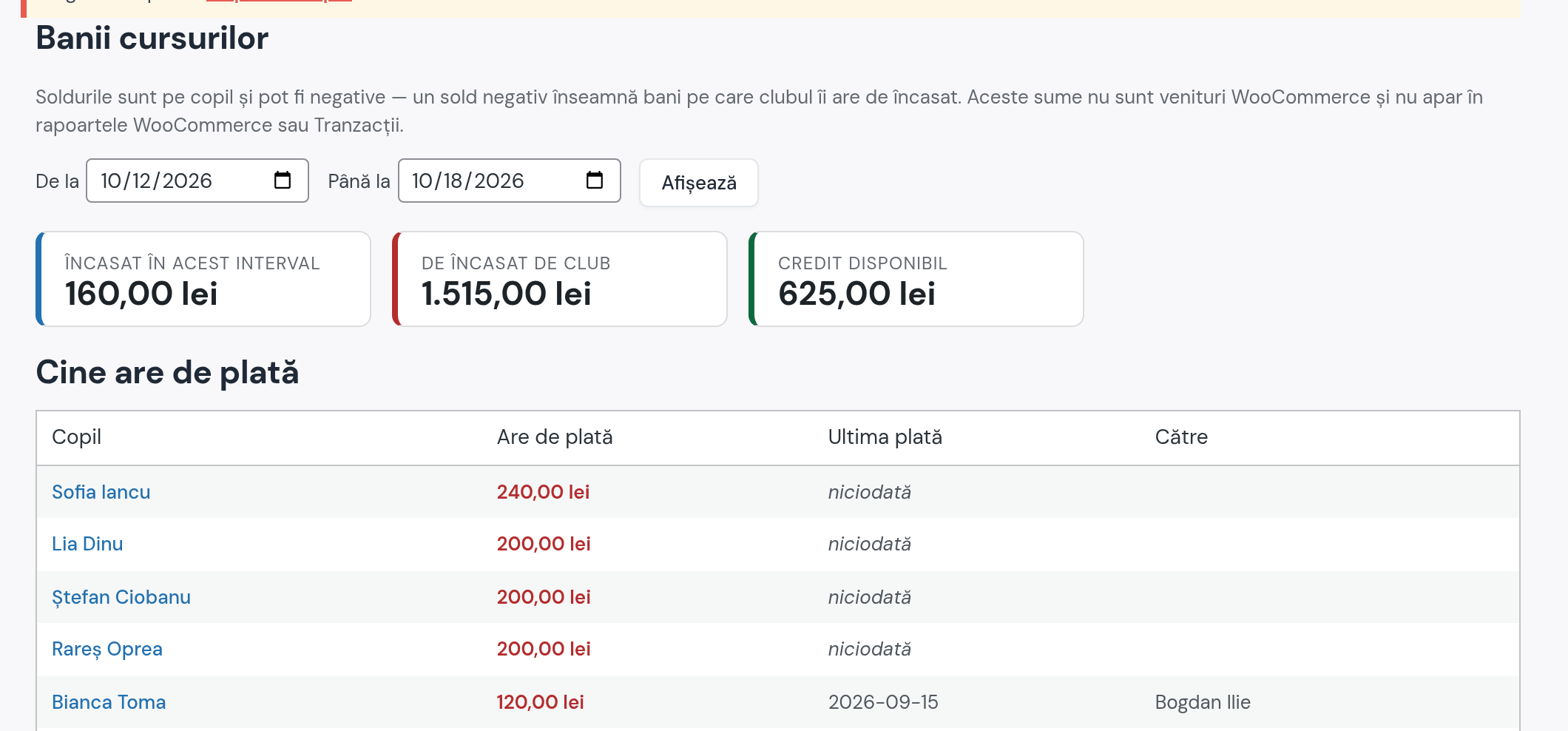
Task: Click the 'Către' column header
Action: (x=1181, y=437)
